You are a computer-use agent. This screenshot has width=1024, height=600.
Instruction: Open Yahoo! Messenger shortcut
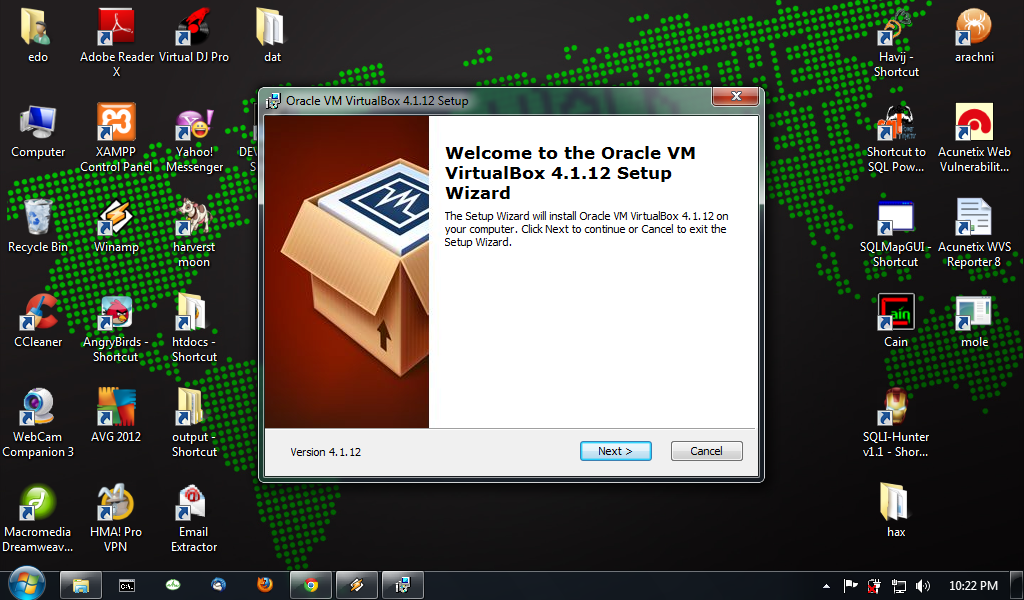click(194, 139)
